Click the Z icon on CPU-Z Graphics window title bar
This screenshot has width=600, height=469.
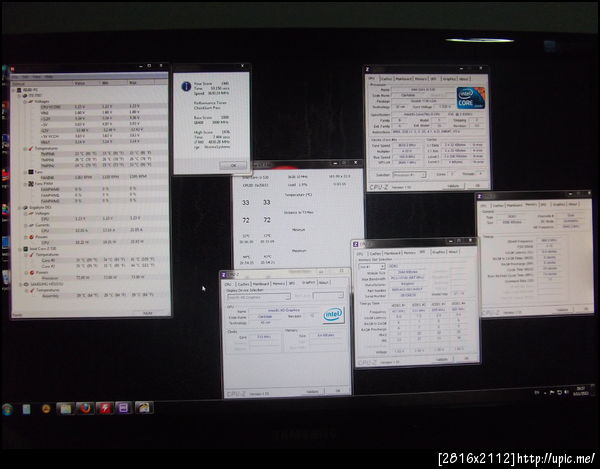click(x=224, y=275)
